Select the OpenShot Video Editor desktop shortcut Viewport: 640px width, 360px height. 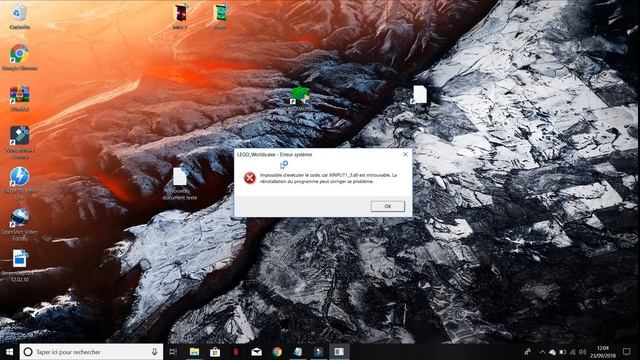pyautogui.click(x=19, y=224)
